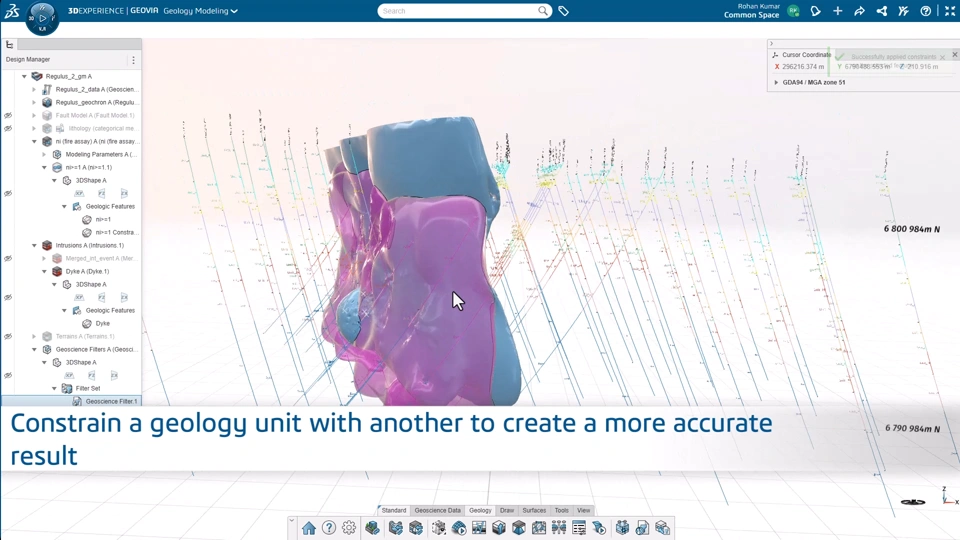
Task: Expand GDA94 / MGA zone 51 section
Action: point(776,82)
